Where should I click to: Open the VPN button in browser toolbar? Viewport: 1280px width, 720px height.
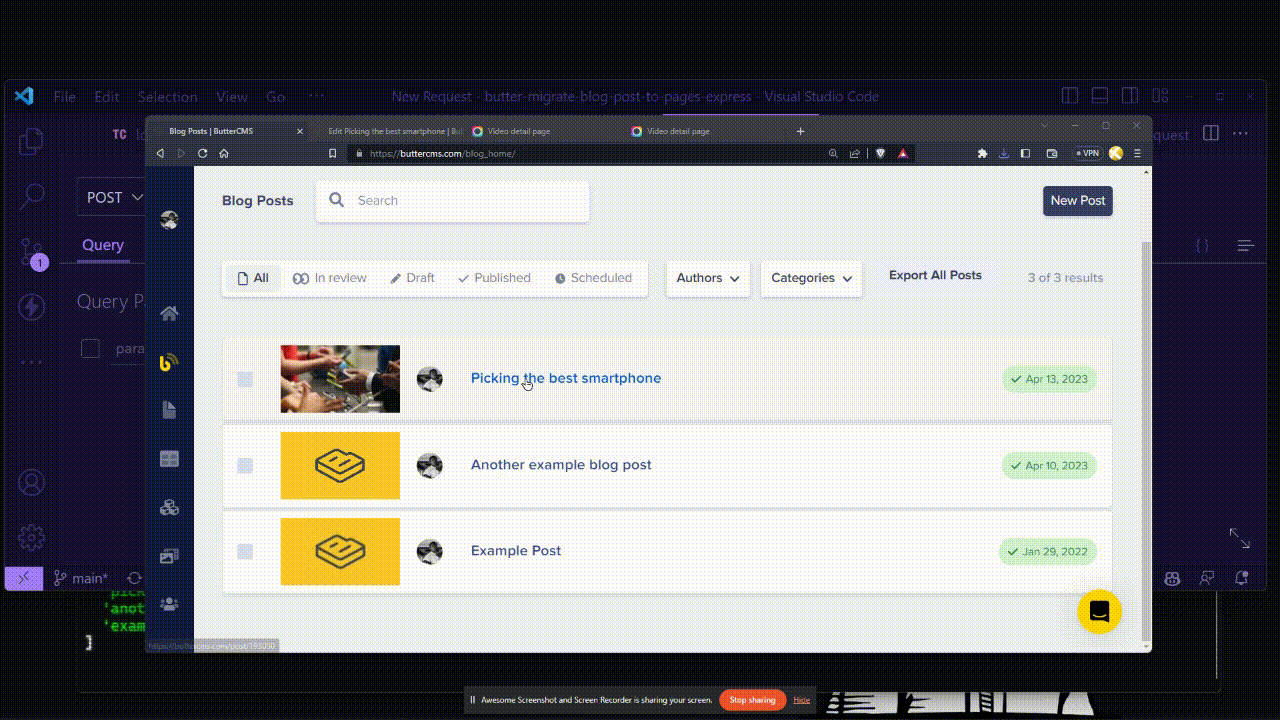pyautogui.click(x=1087, y=153)
